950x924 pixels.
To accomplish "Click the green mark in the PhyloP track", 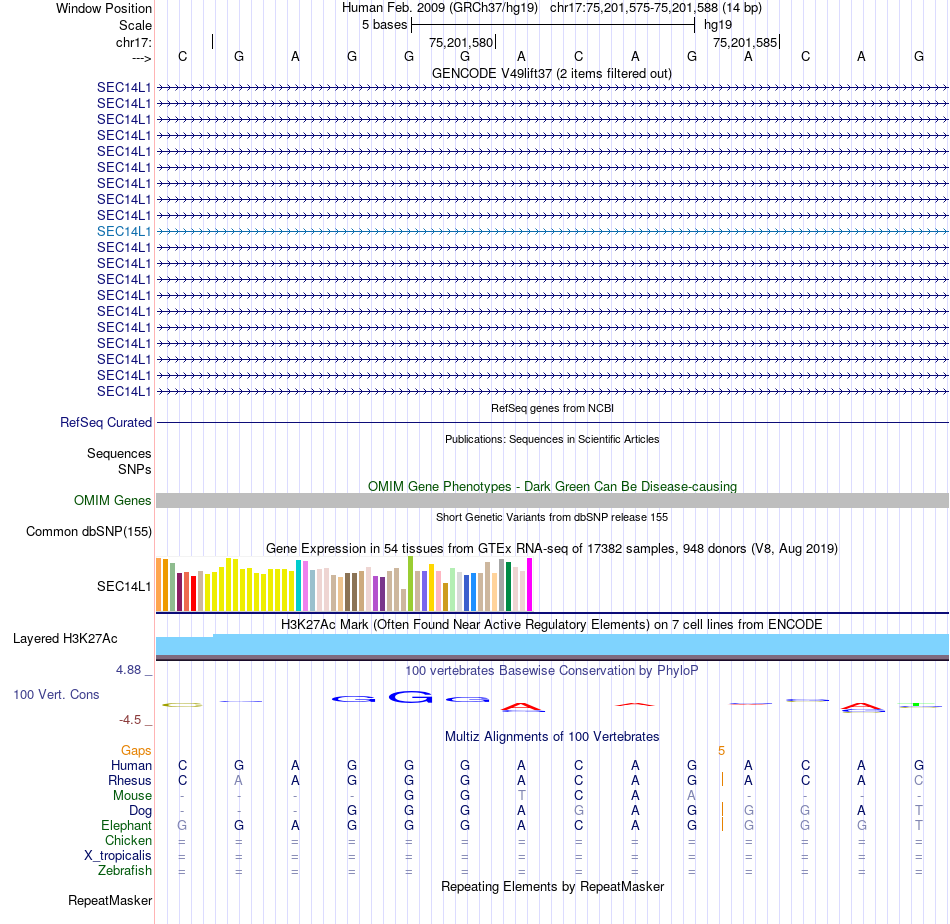I will [916, 704].
